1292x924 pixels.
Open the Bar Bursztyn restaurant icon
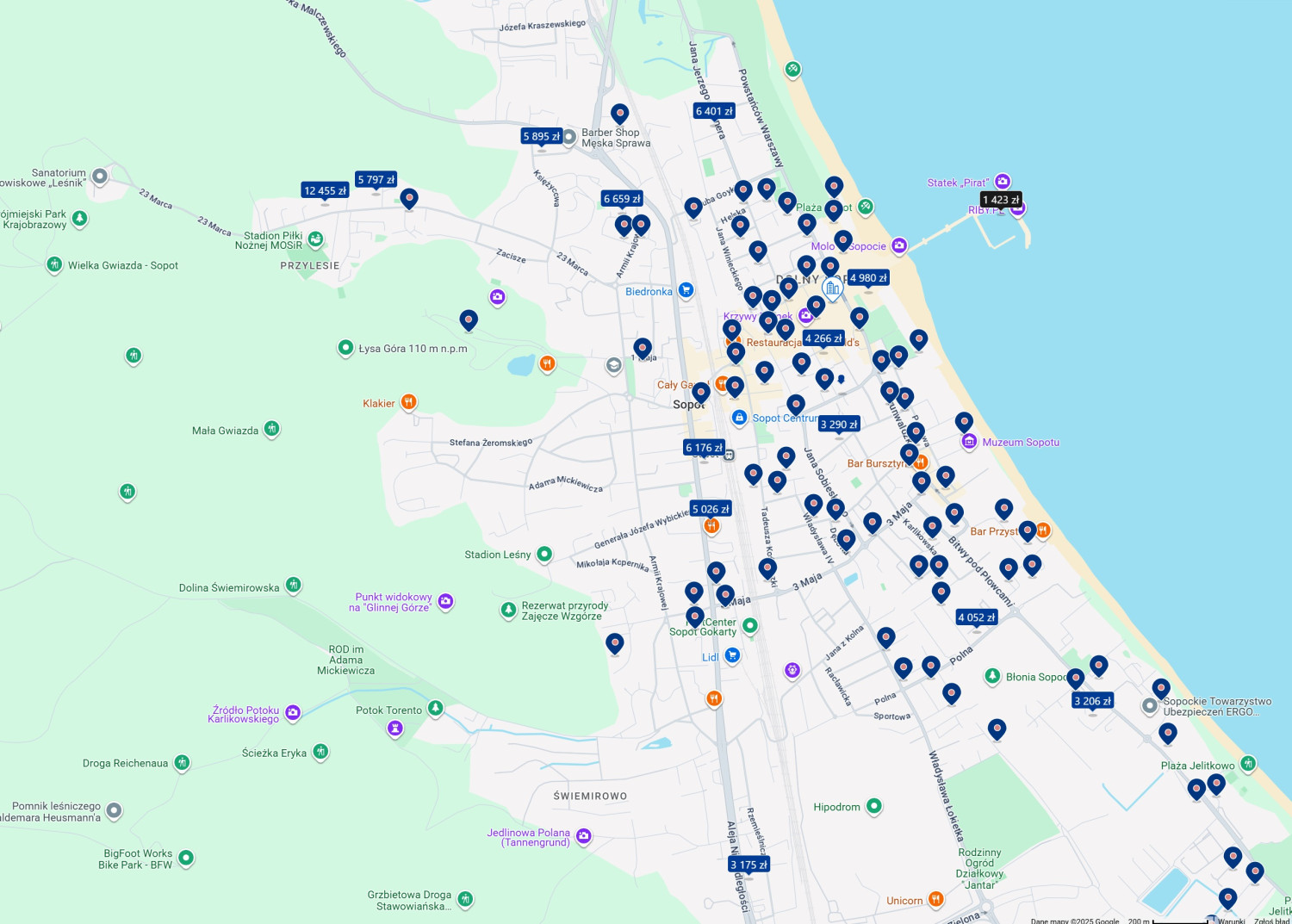(920, 462)
